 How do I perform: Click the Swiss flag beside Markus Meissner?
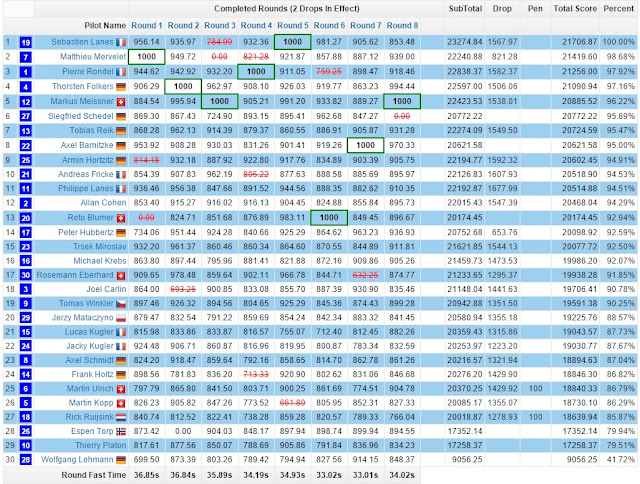pos(121,102)
